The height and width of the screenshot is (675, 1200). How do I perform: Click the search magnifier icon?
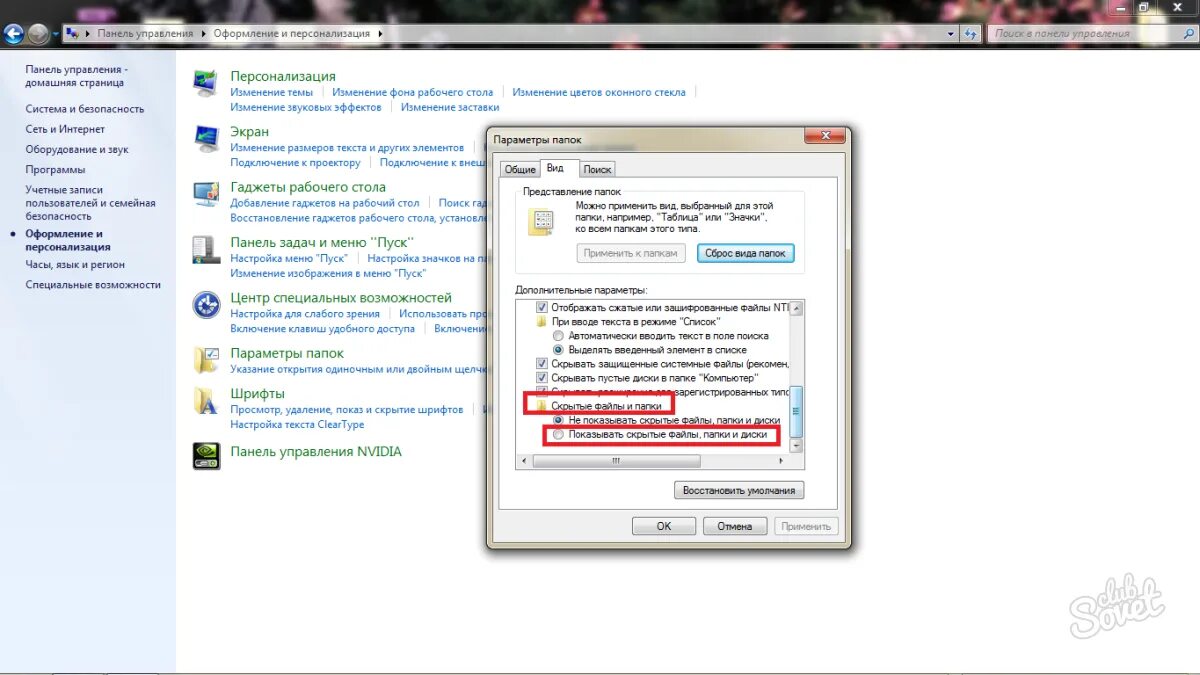pyautogui.click(x=1186, y=33)
